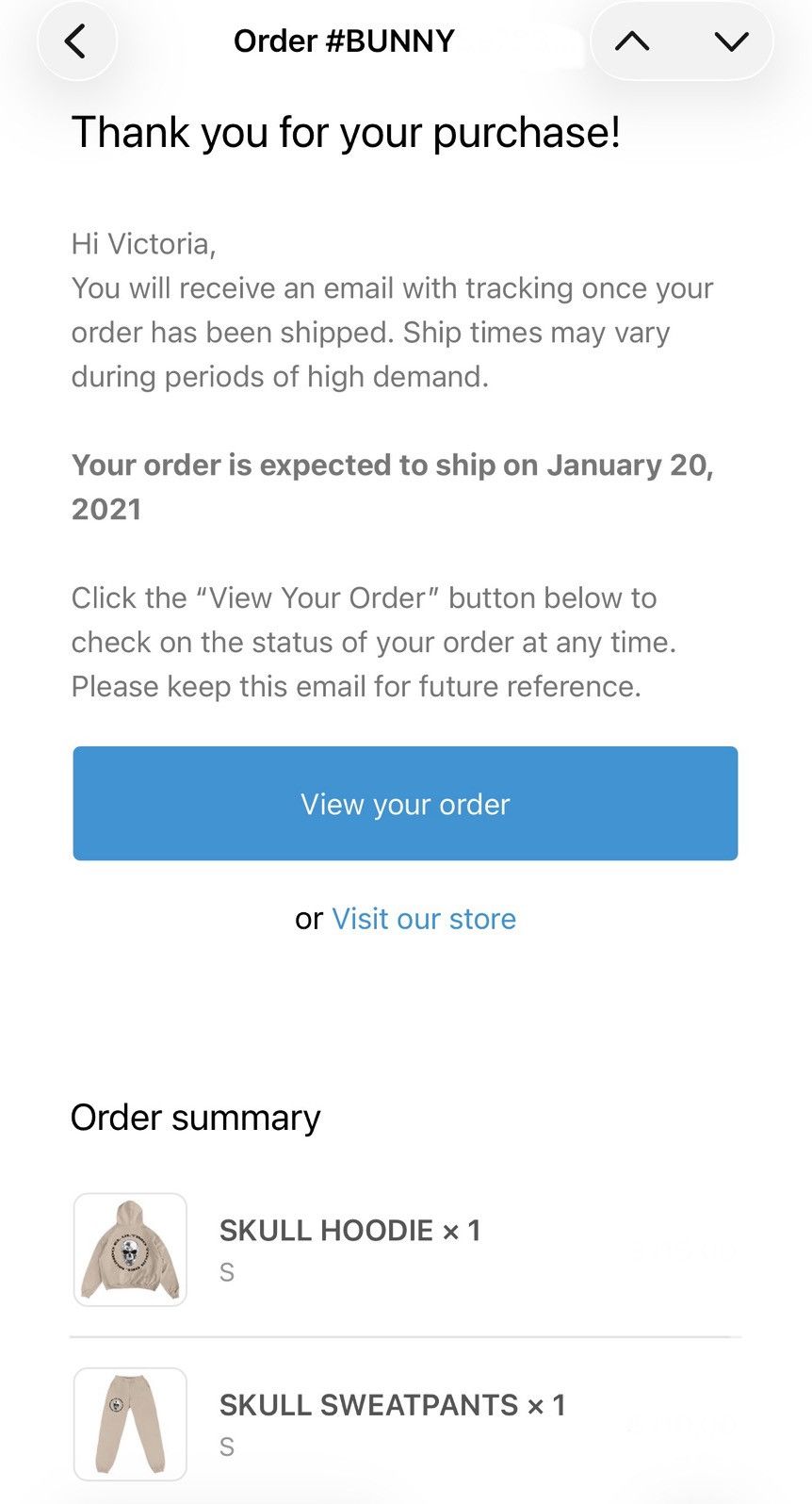Tap the tracking email information paragraph
The image size is (812, 1504).
392,332
